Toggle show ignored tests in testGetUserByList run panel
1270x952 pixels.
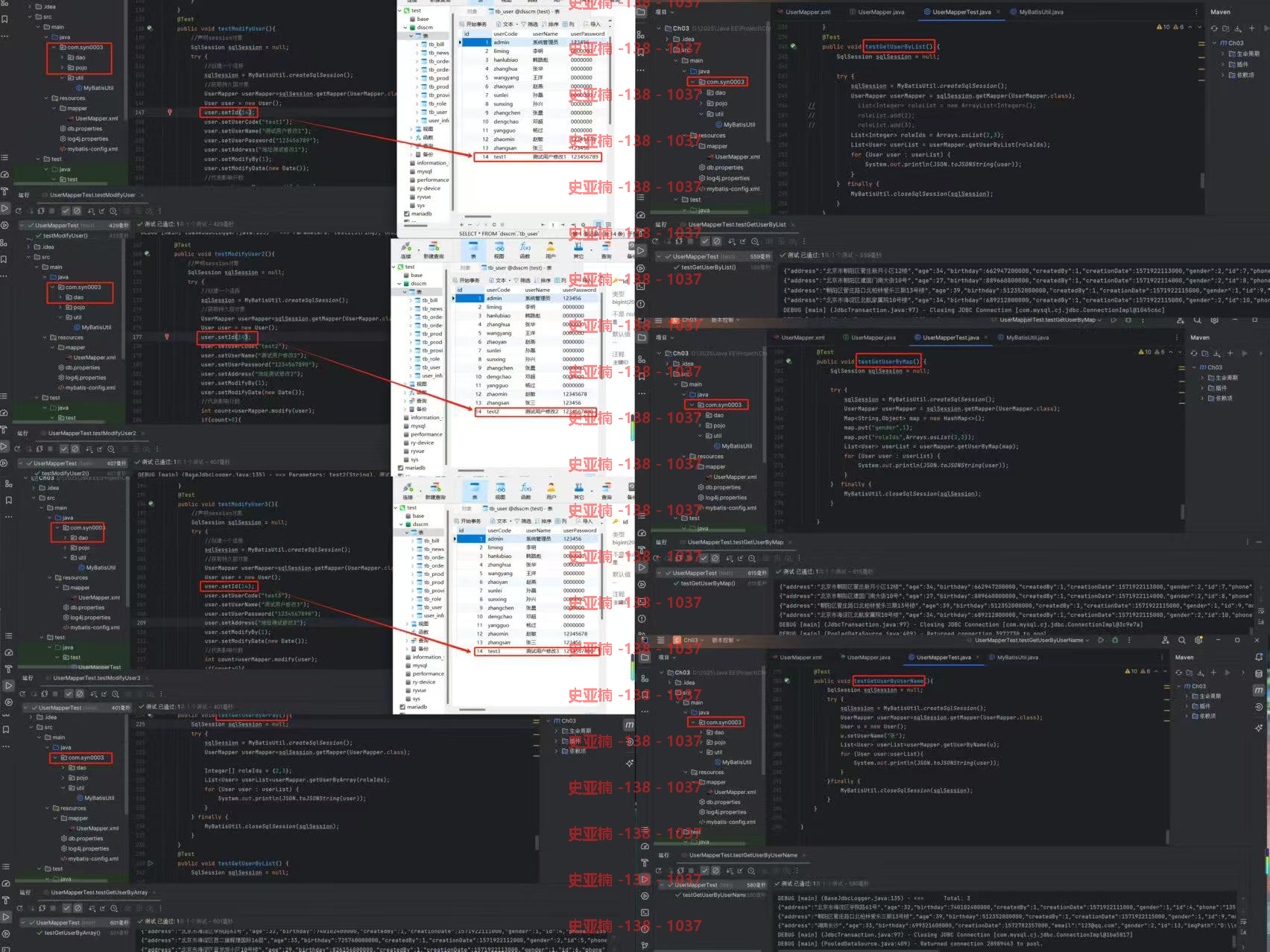(x=716, y=241)
